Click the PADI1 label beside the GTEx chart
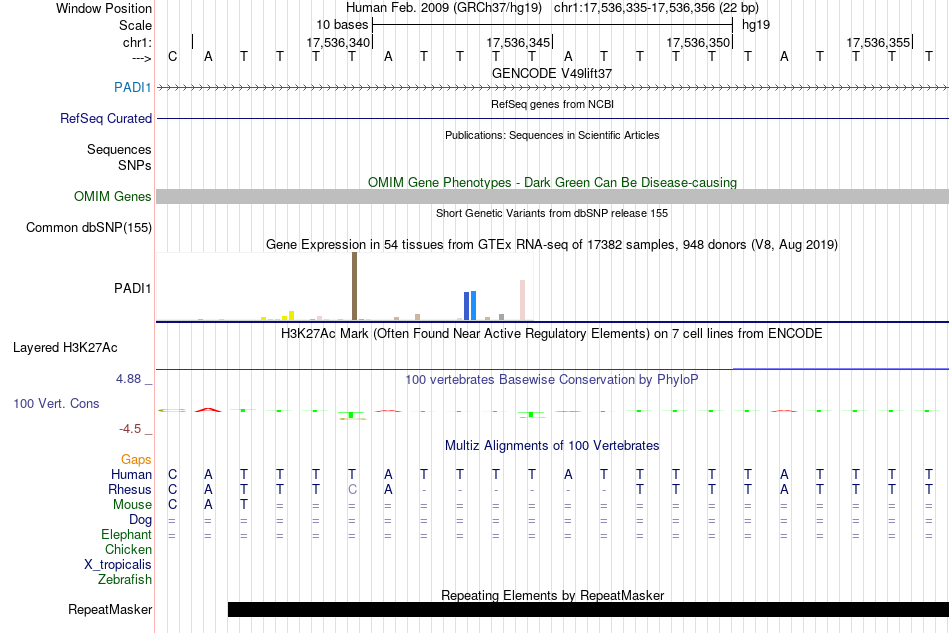This screenshot has width=950, height=633. 132,288
